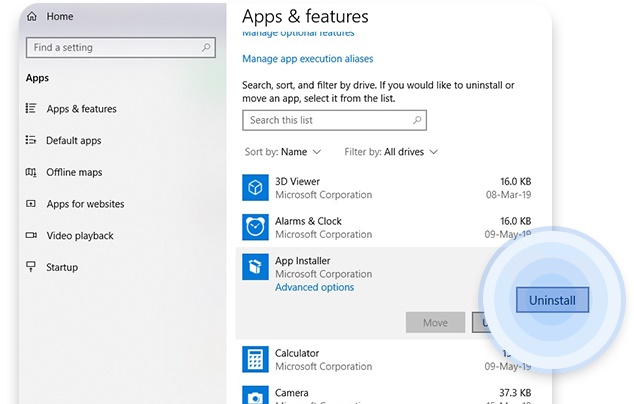634x404 pixels.
Task: Select Apps & features in sidebar
Action: pos(81,109)
